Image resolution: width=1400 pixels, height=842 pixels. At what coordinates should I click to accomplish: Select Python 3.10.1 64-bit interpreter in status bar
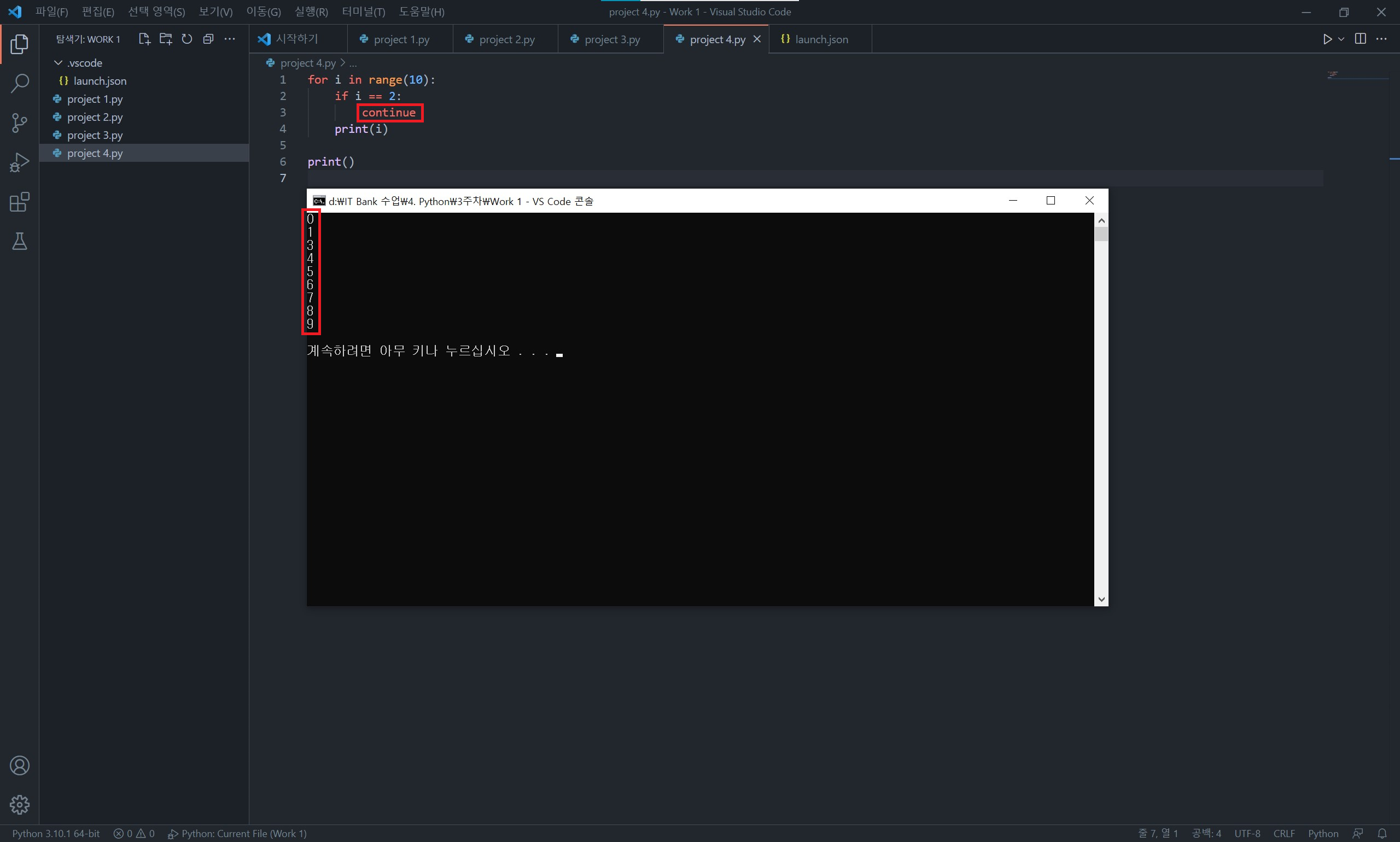click(x=56, y=833)
